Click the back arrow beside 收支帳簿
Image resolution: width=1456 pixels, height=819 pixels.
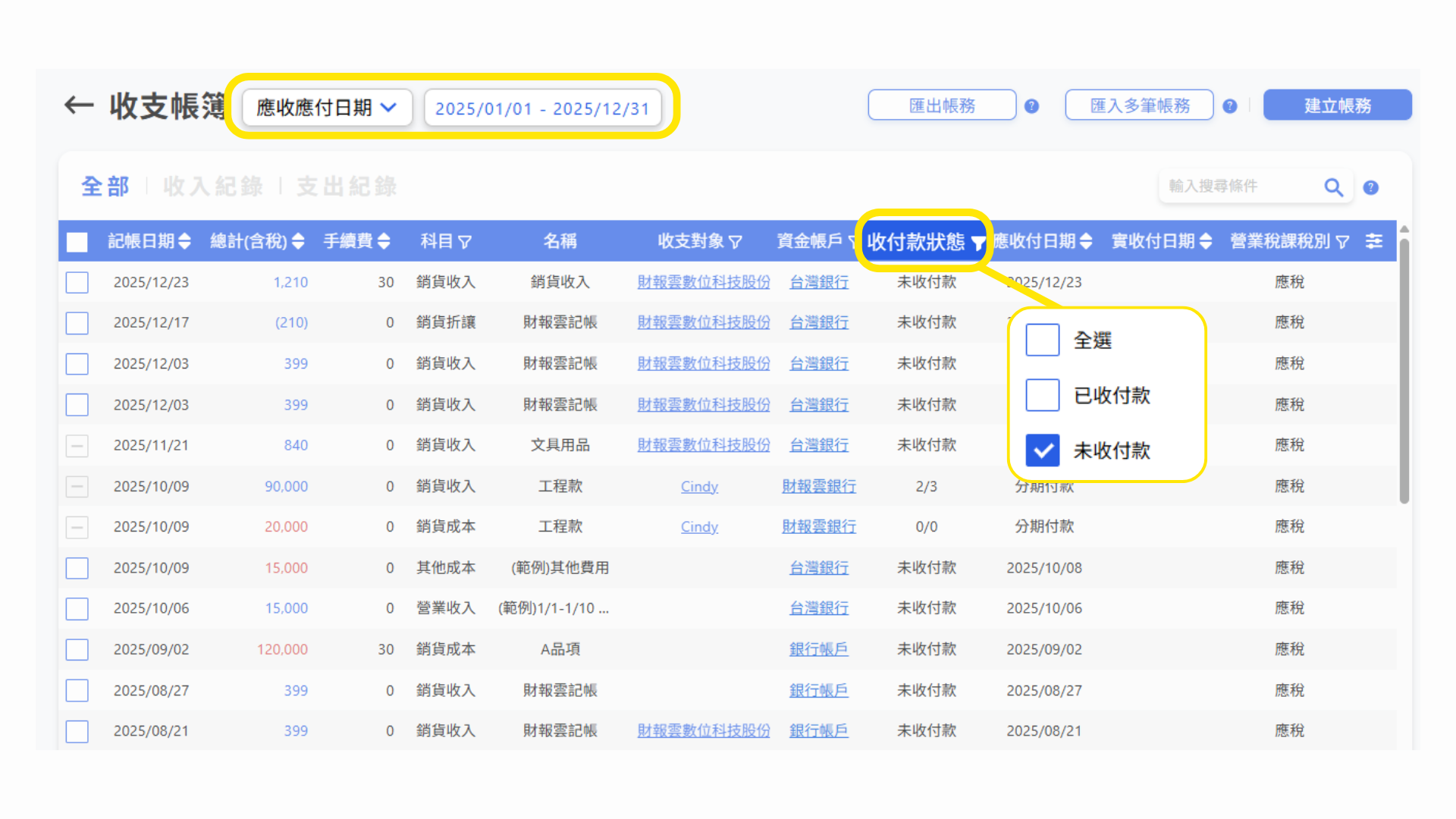point(78,105)
